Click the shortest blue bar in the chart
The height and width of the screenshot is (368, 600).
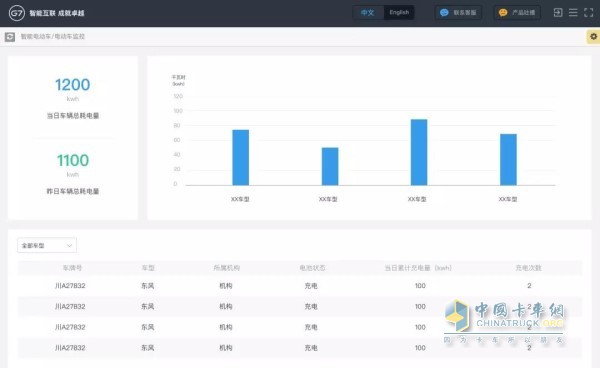(330, 166)
